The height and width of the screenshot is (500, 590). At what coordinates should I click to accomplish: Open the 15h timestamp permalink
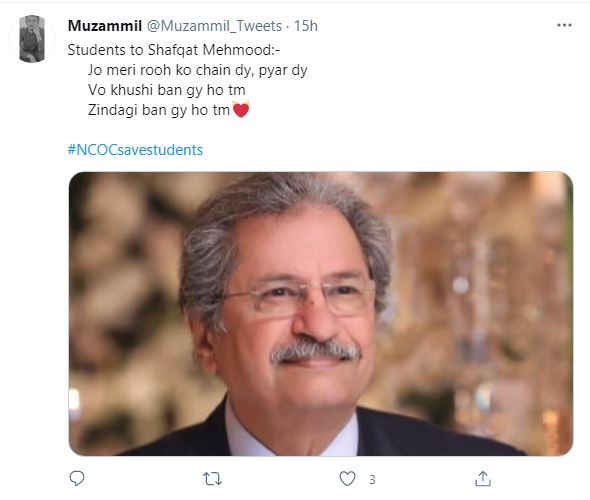click(x=306, y=26)
